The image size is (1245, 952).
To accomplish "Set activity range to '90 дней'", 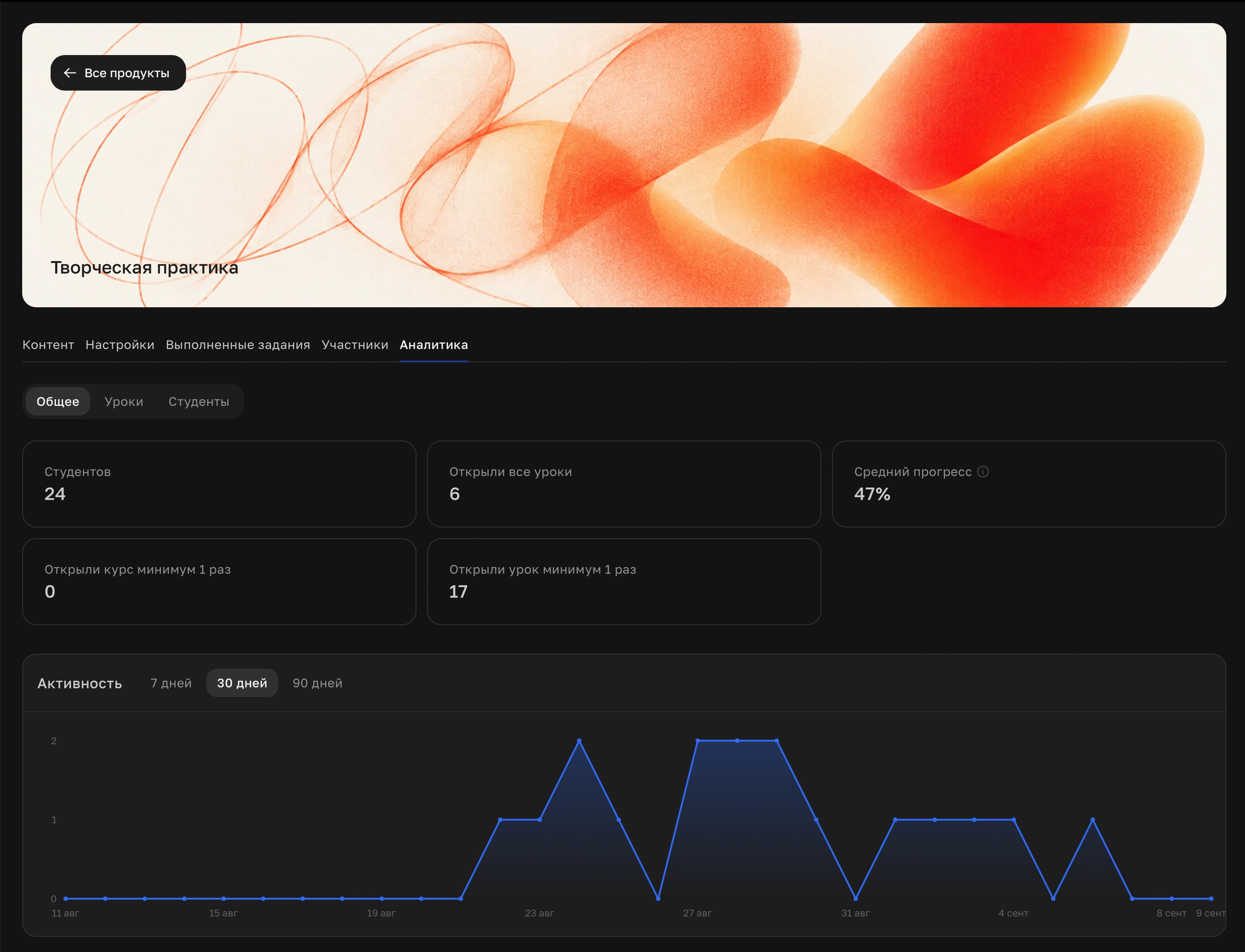I will [317, 683].
